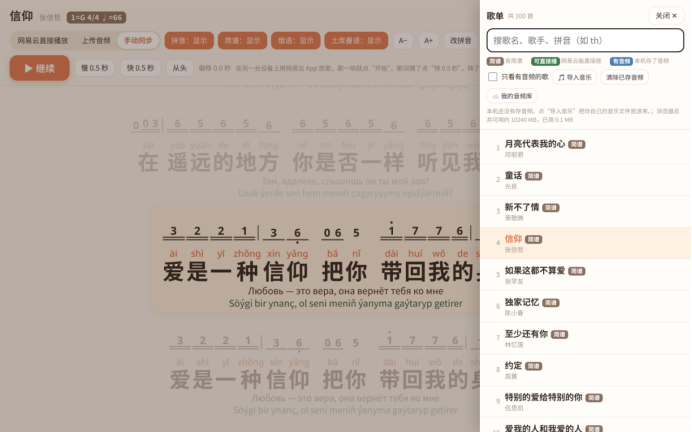This screenshot has width=692, height=432.
Task: Toggle 土库曼语 display button
Action: click(x=356, y=41)
